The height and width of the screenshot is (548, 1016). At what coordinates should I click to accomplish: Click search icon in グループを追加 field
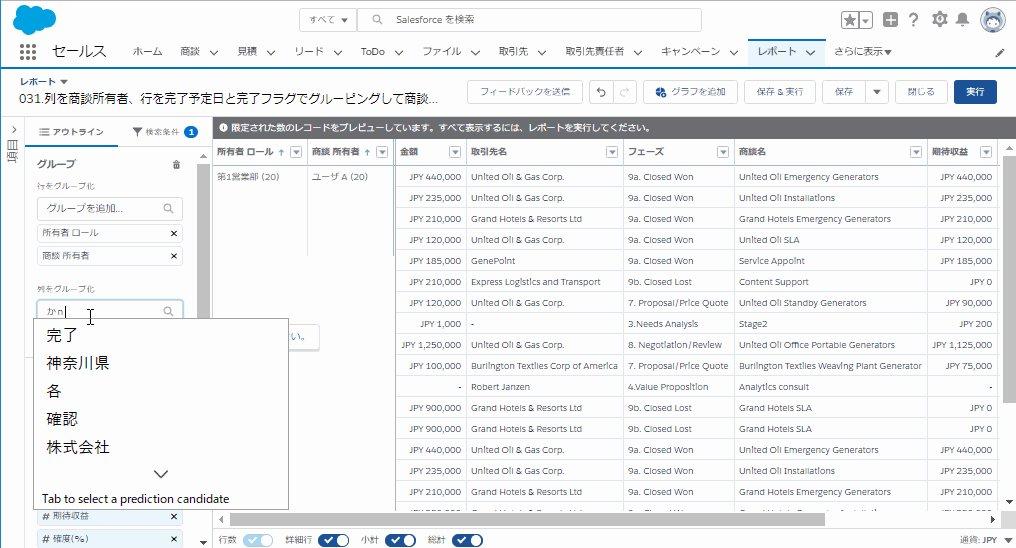(168, 209)
